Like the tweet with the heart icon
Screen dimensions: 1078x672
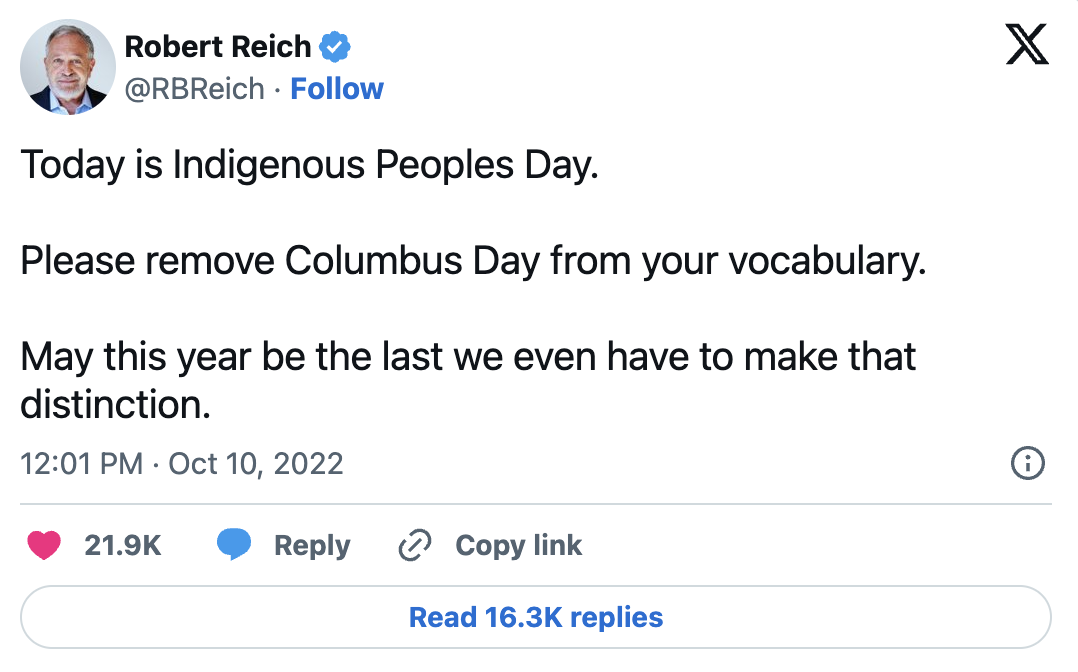point(44,545)
